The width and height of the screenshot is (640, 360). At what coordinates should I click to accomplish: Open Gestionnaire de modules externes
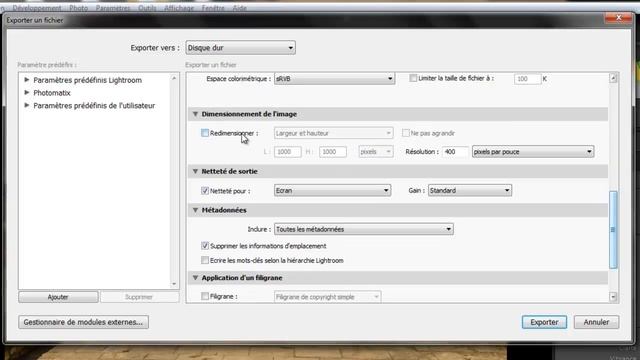pos(83,322)
